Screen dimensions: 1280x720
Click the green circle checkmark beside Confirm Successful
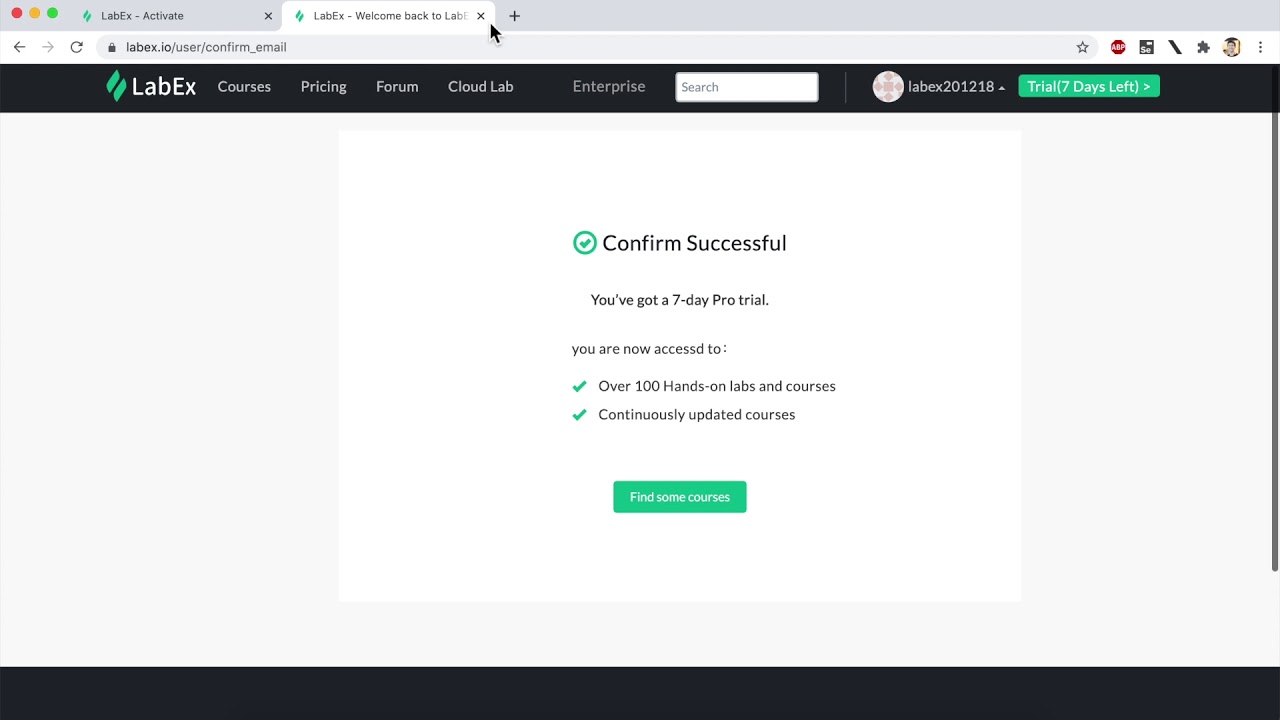coord(584,243)
